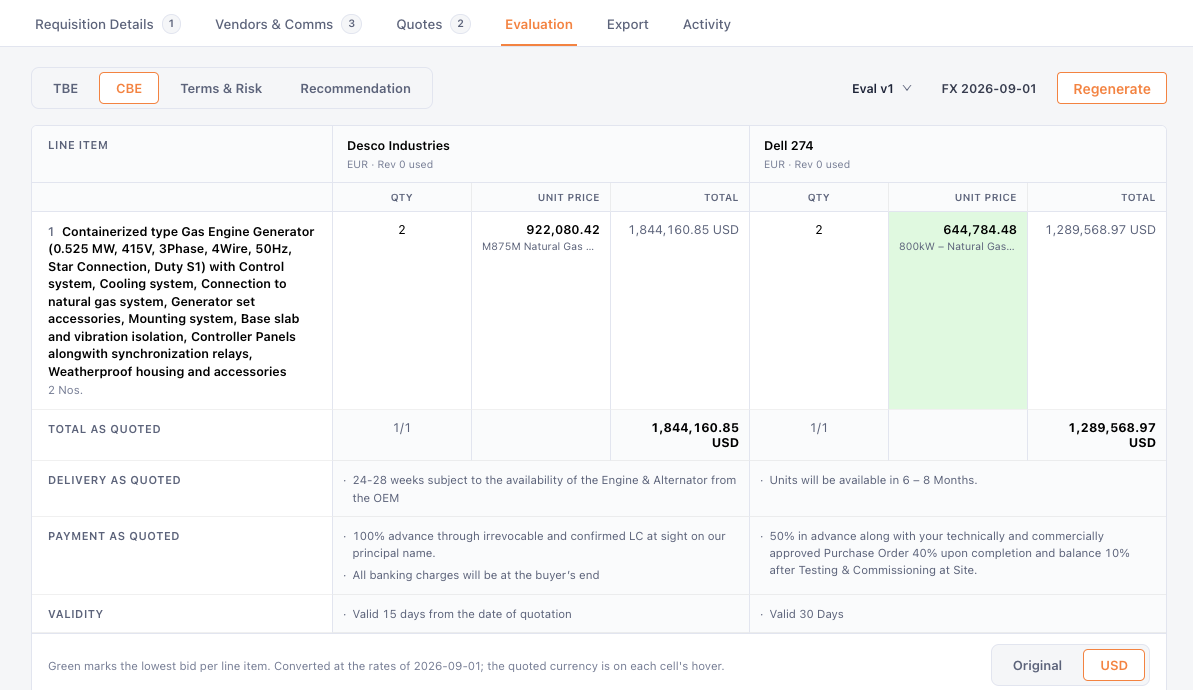Click Desco 1/1 quoted count

pyautogui.click(x=402, y=428)
